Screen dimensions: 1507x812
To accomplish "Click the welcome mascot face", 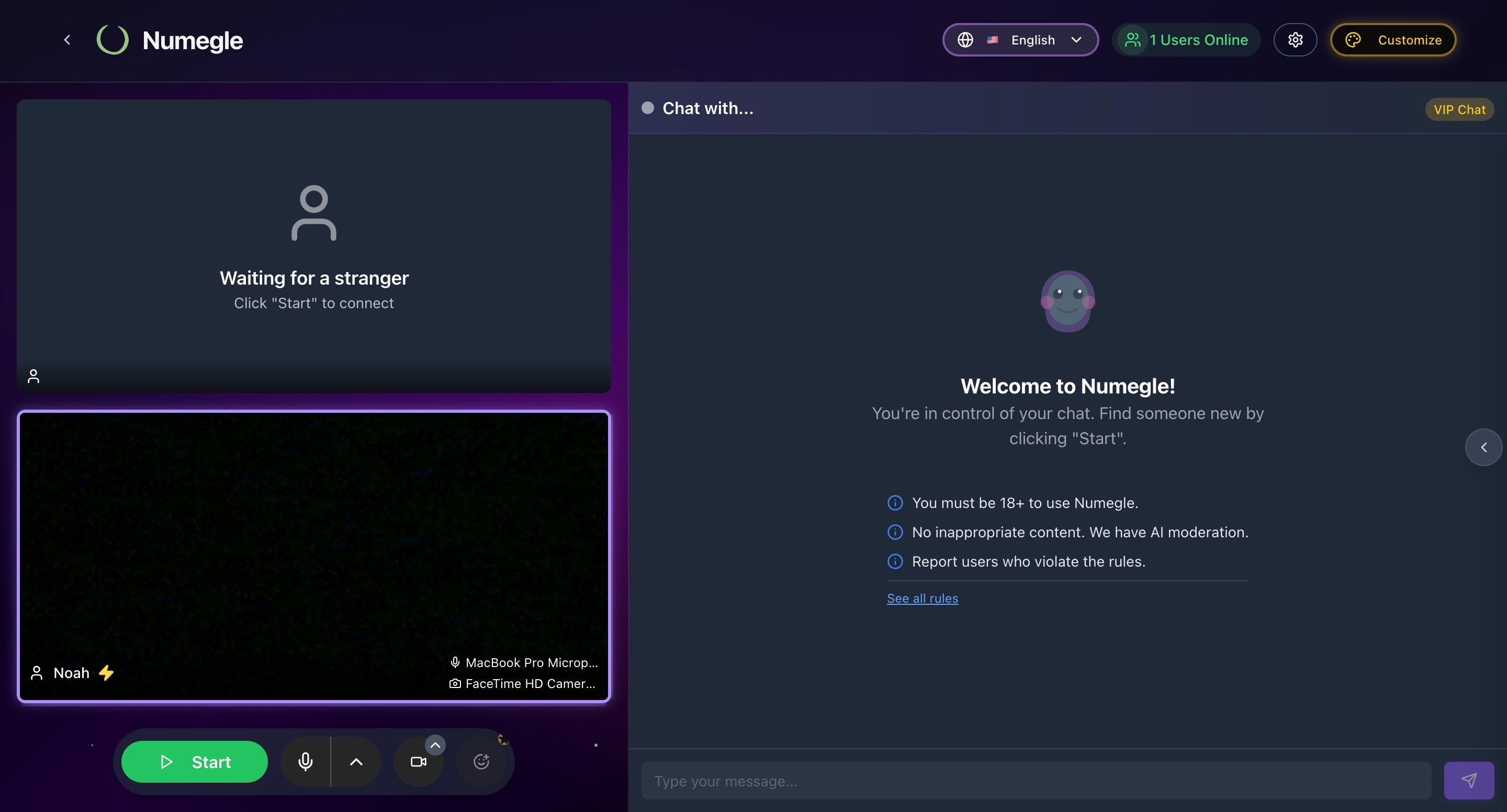I will (1067, 301).
